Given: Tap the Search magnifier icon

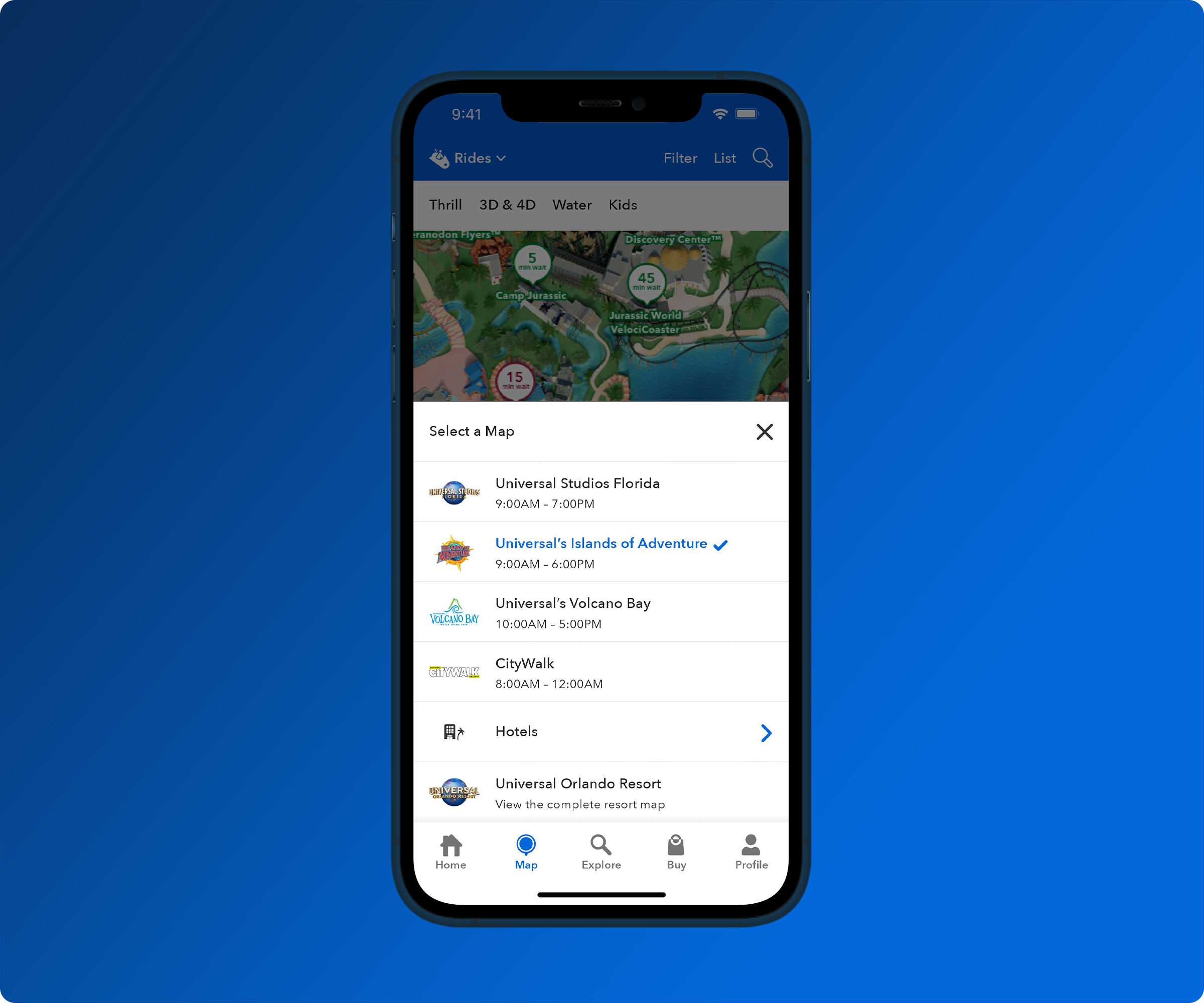Looking at the screenshot, I should point(762,157).
